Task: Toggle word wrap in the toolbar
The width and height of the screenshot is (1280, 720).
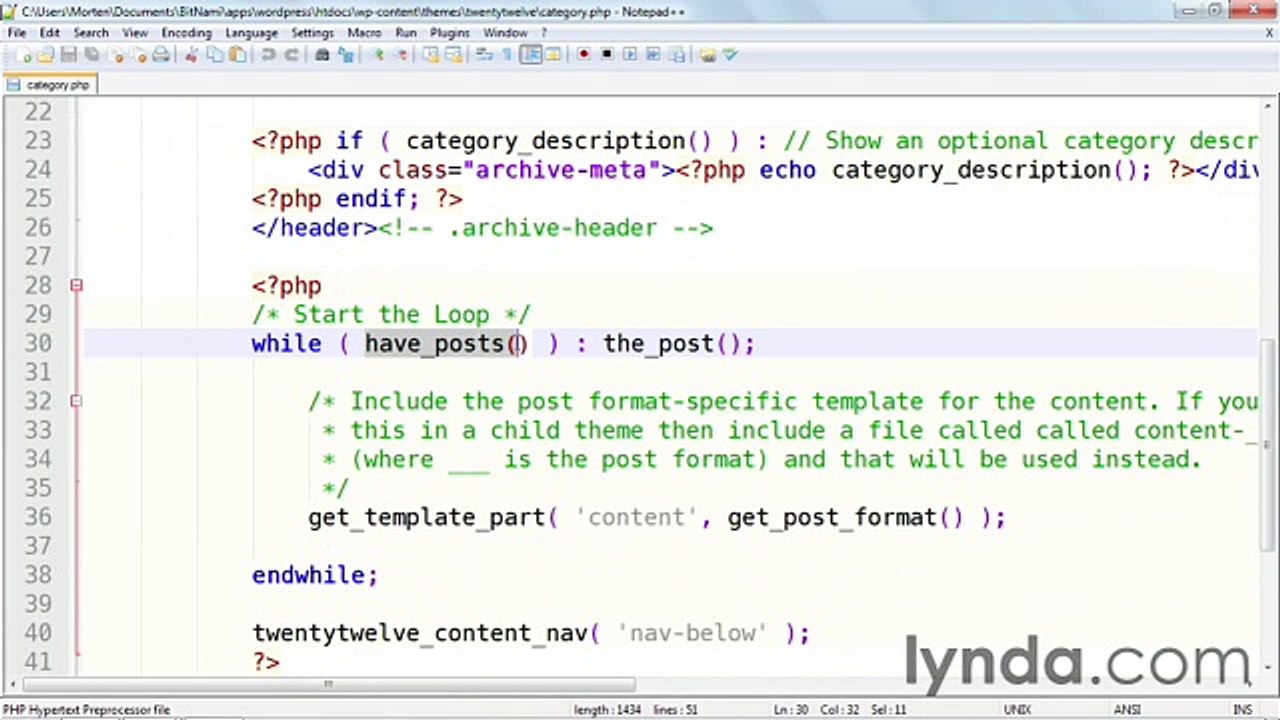Action: point(486,55)
